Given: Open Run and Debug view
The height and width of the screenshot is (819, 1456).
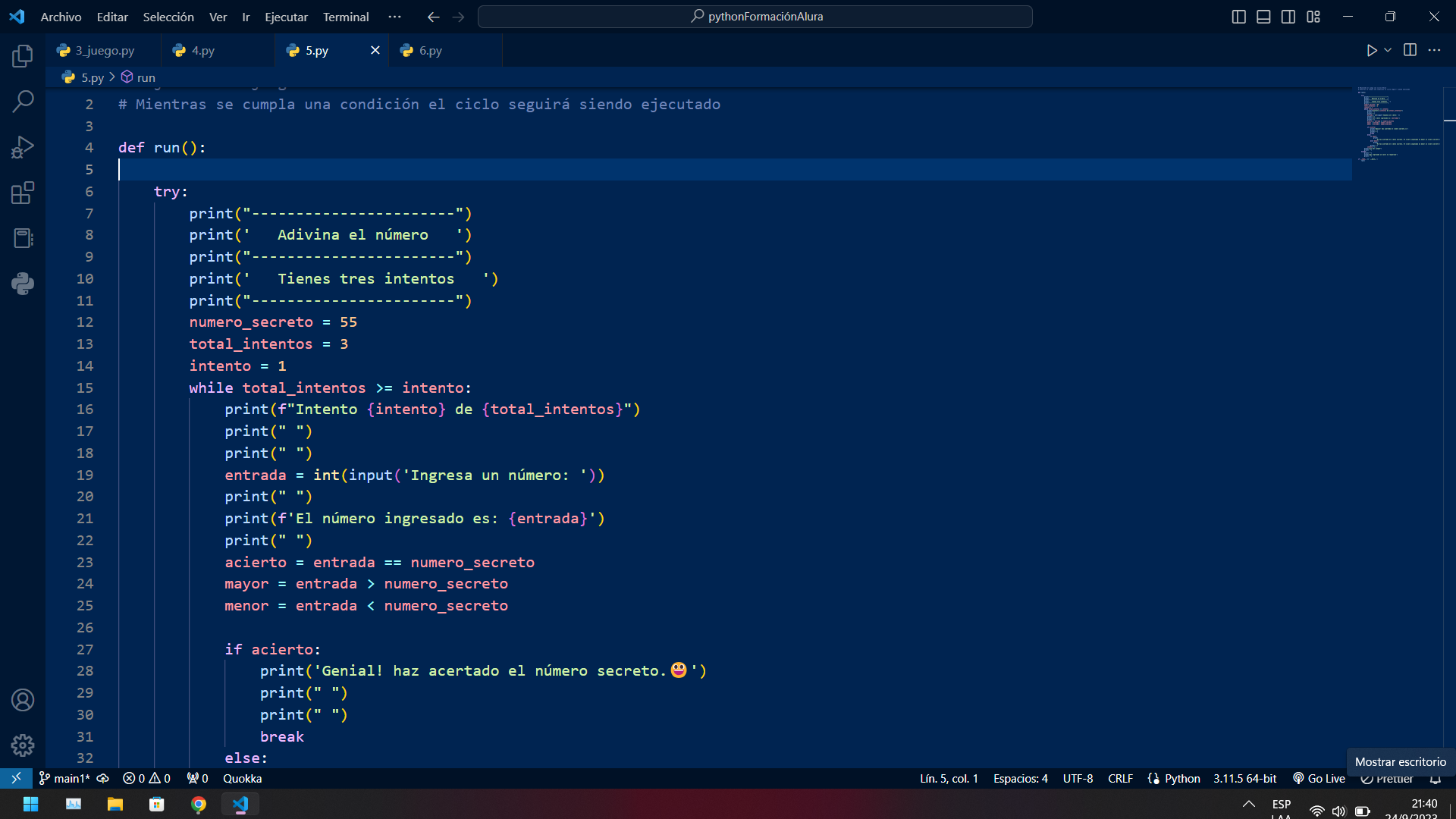Looking at the screenshot, I should click(x=23, y=146).
